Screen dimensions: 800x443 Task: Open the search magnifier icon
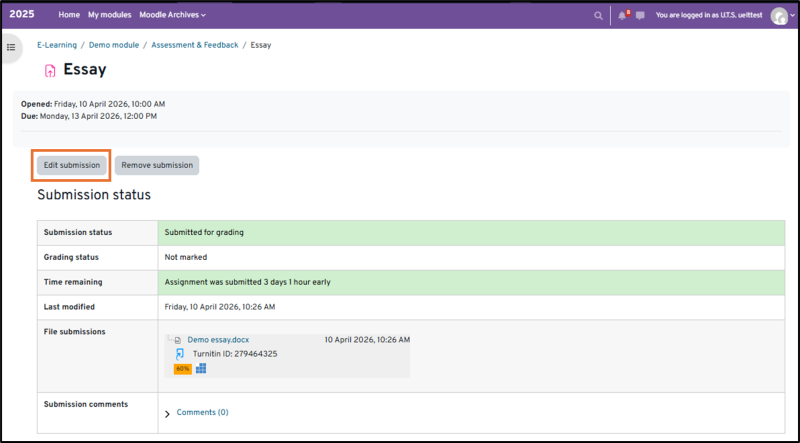pyautogui.click(x=598, y=16)
